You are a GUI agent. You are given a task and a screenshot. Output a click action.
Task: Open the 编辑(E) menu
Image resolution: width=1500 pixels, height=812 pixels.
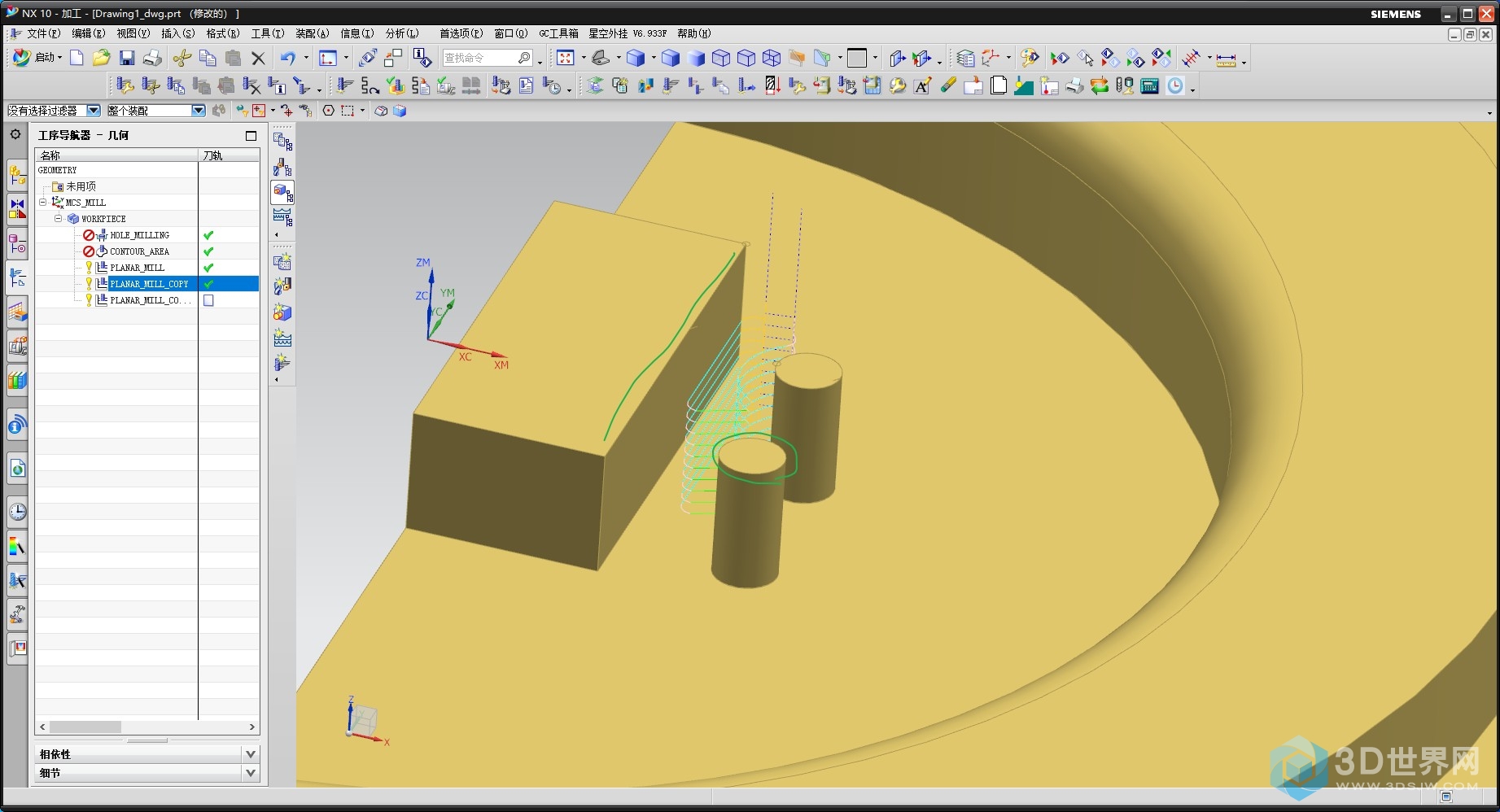88,33
